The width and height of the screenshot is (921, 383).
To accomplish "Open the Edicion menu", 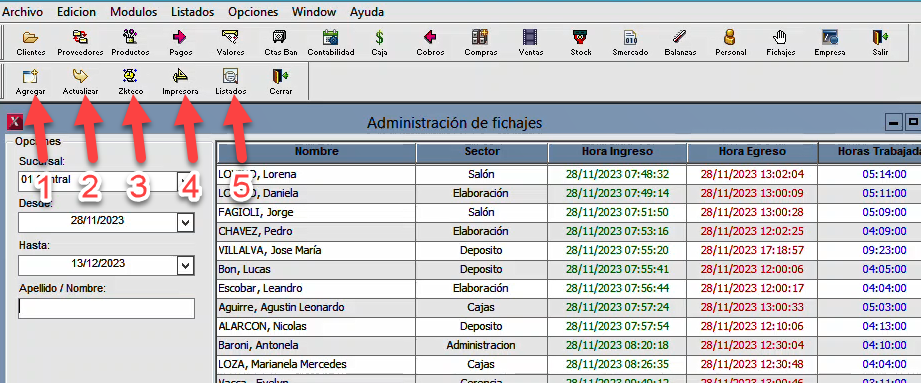I will pyautogui.click(x=76, y=12).
